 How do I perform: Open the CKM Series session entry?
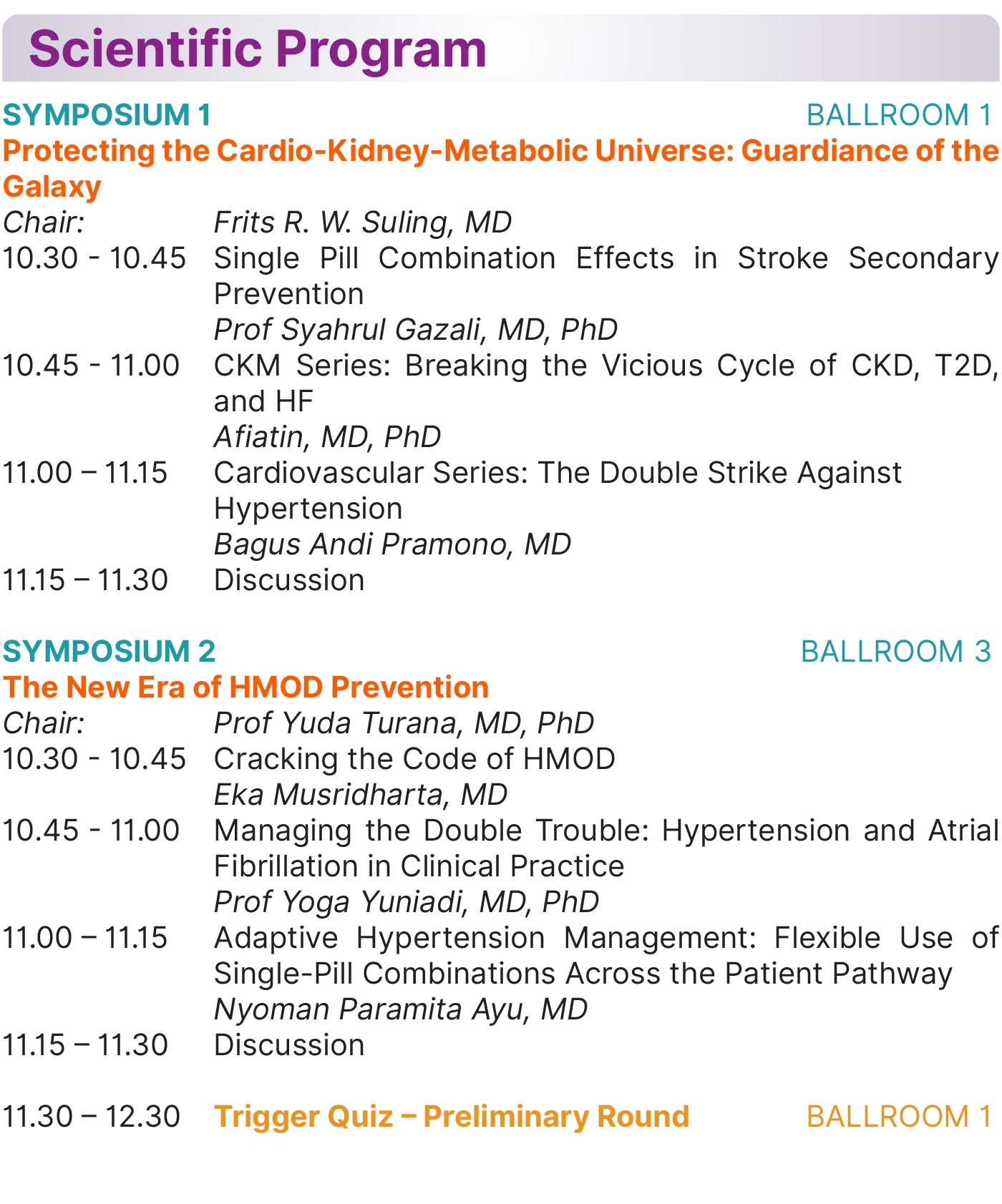pos(605,366)
